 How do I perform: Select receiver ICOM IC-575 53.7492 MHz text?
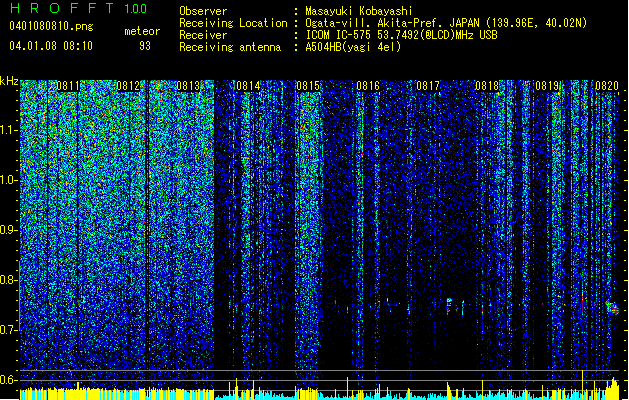401,35
